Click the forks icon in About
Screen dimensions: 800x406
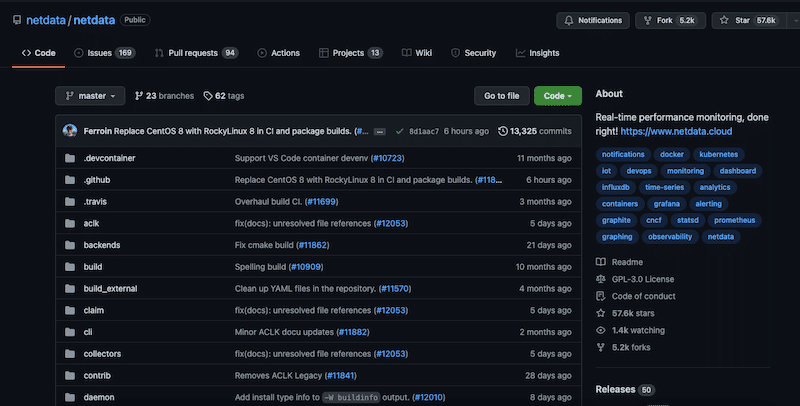pos(601,347)
